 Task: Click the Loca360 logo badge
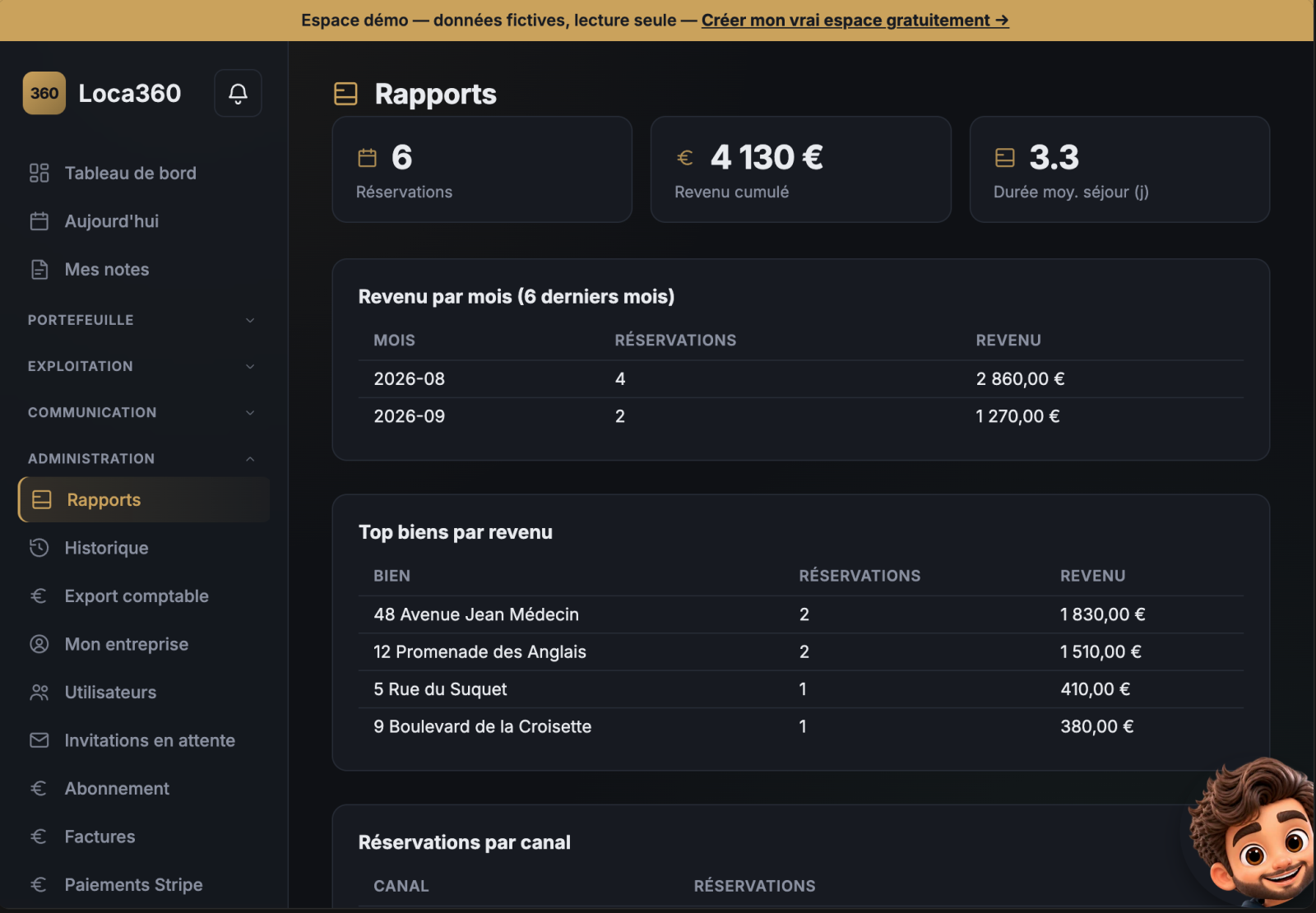[x=44, y=93]
